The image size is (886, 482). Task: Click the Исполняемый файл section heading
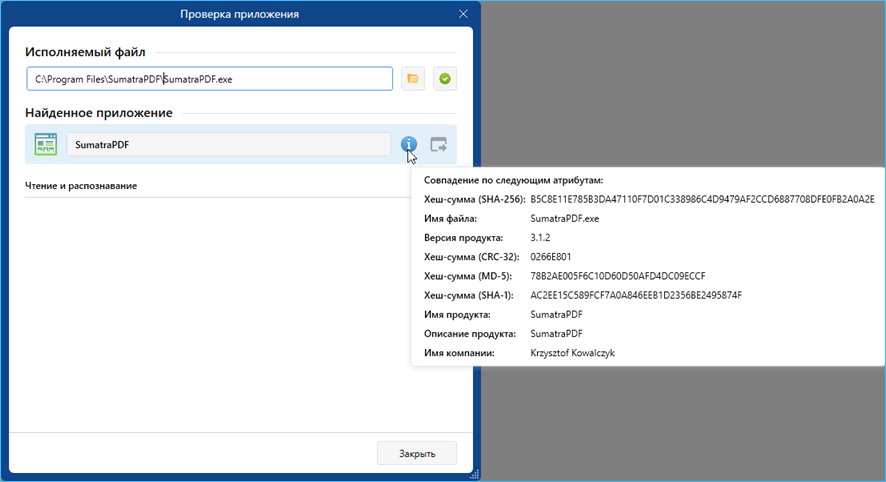85,52
